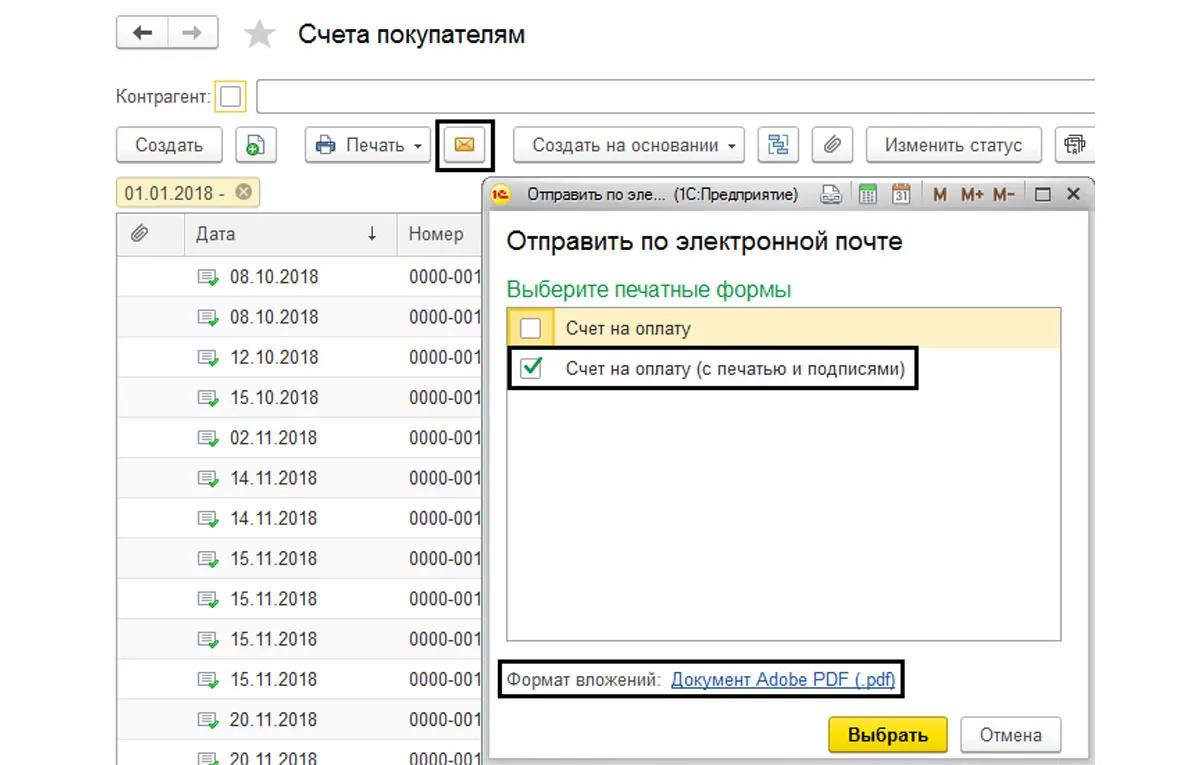
Task: Cancel the dialog with Отмена
Action: coord(1010,735)
